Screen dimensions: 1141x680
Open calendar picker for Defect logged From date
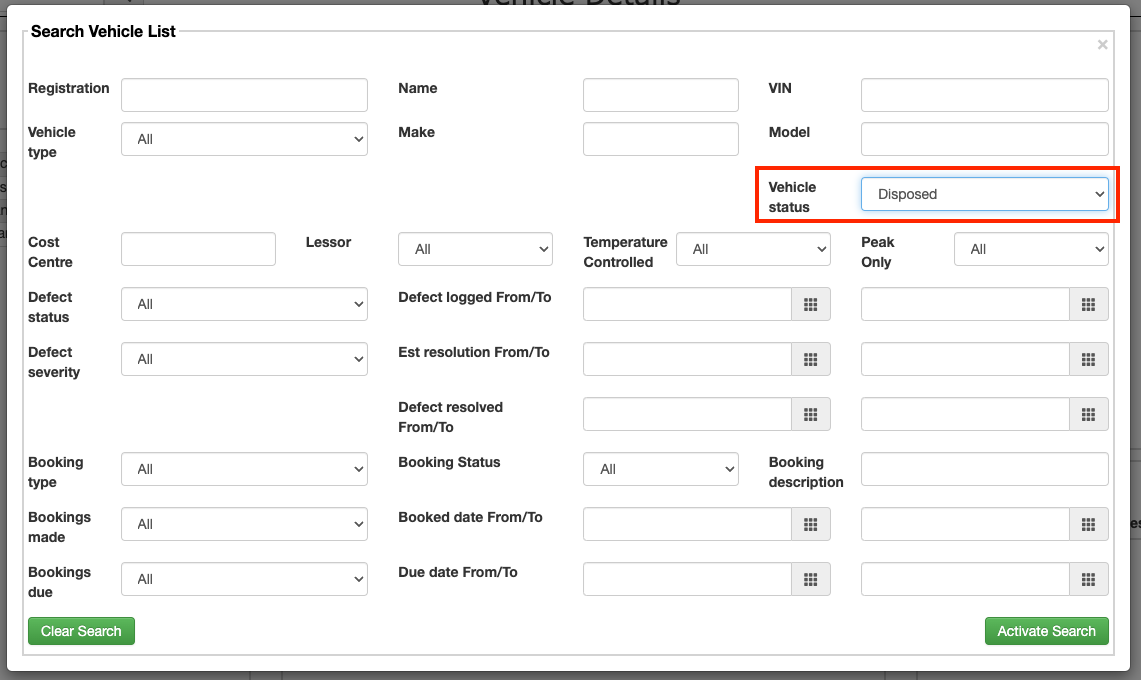811,304
